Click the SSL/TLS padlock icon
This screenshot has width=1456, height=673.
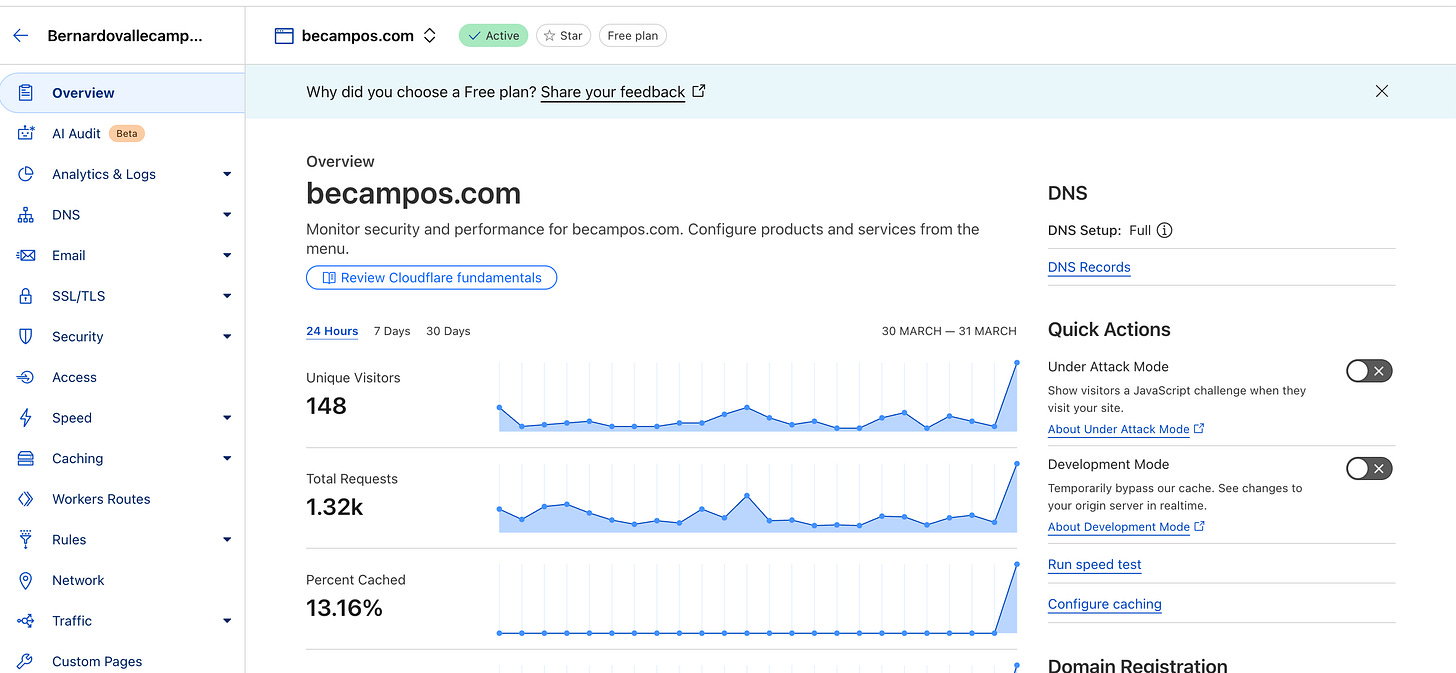click(x=26, y=296)
